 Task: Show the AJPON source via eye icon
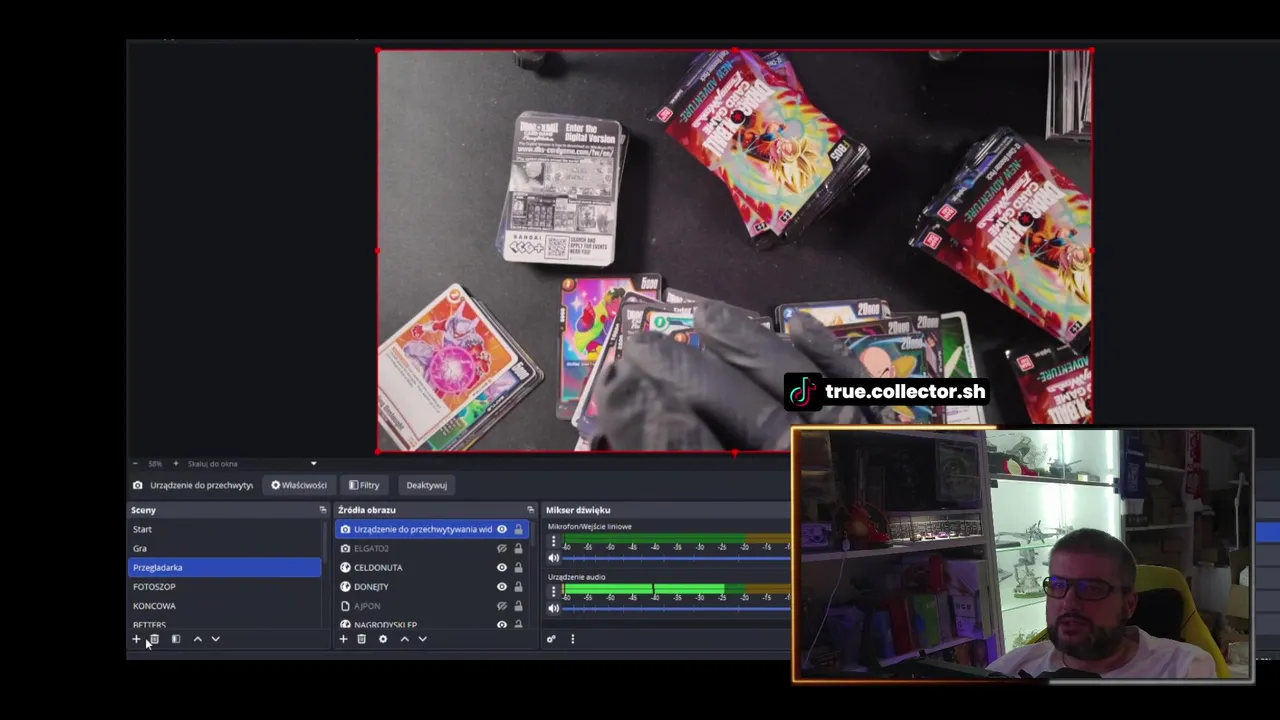pos(502,605)
